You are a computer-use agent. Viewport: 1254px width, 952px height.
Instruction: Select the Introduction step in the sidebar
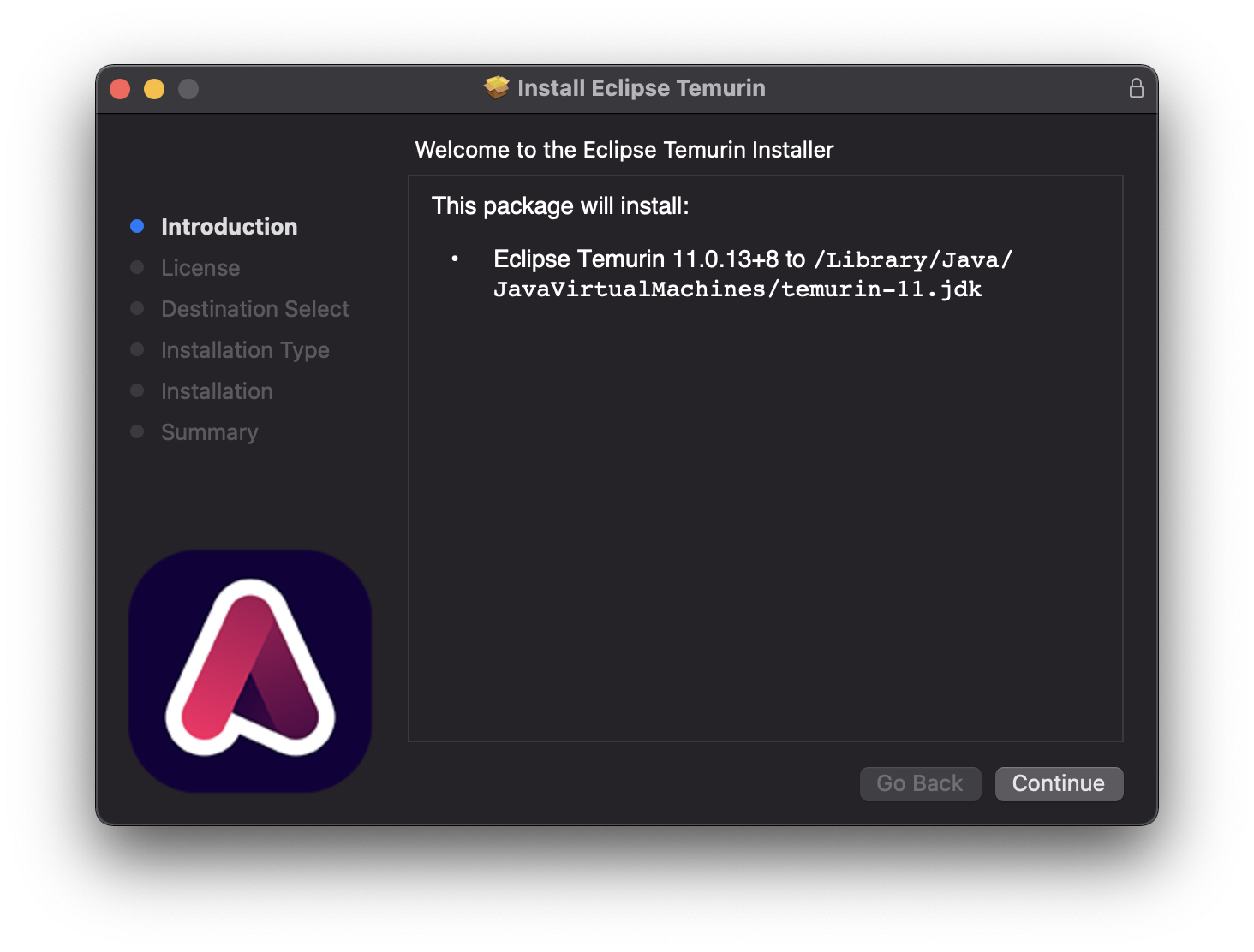click(x=229, y=226)
